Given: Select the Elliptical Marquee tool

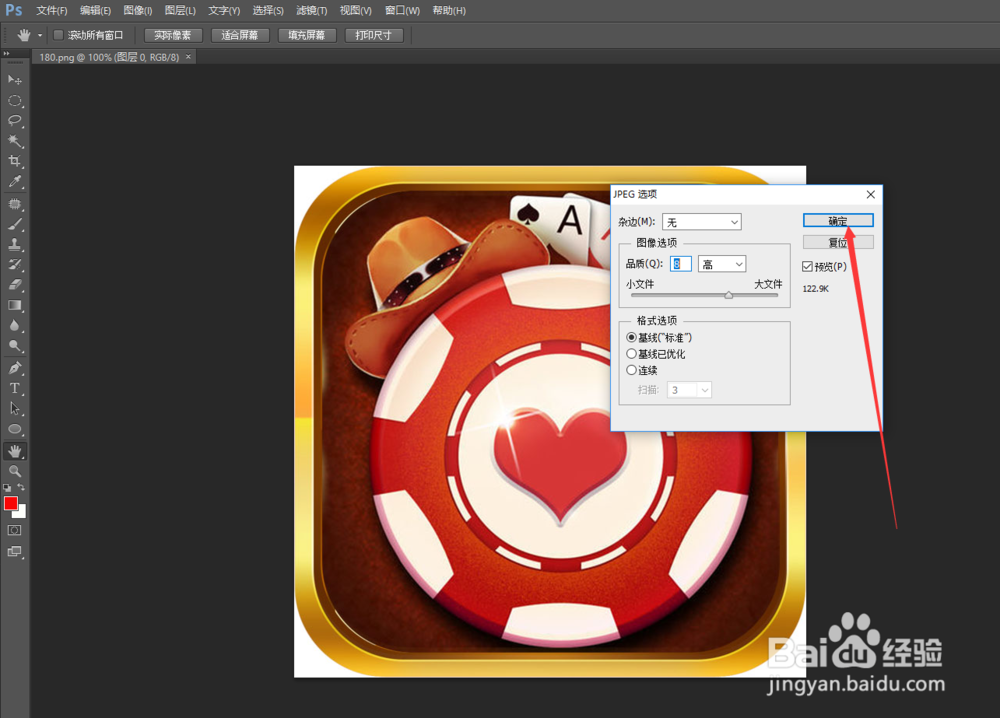Looking at the screenshot, I should [15, 101].
